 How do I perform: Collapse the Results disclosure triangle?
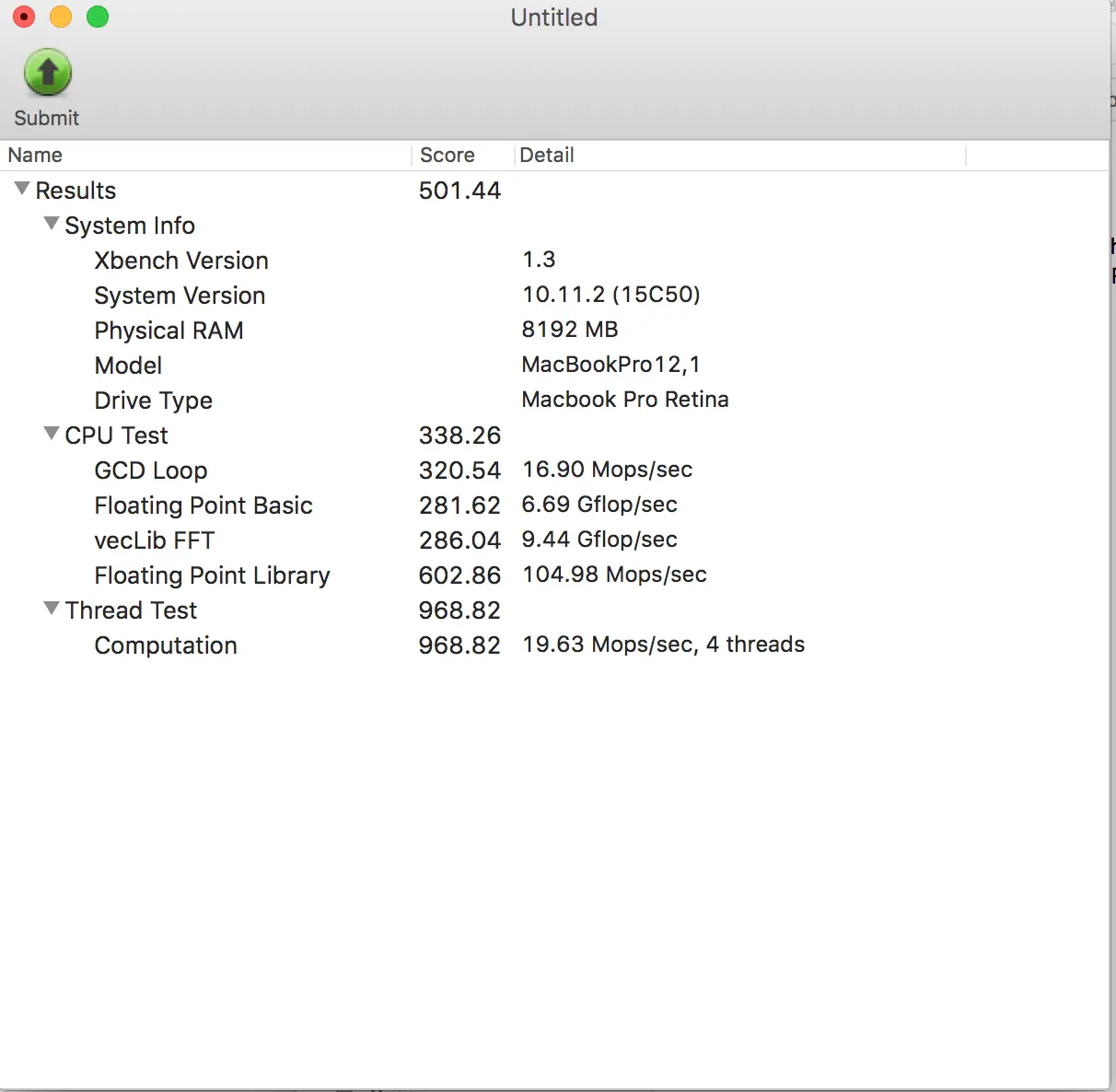coord(22,189)
